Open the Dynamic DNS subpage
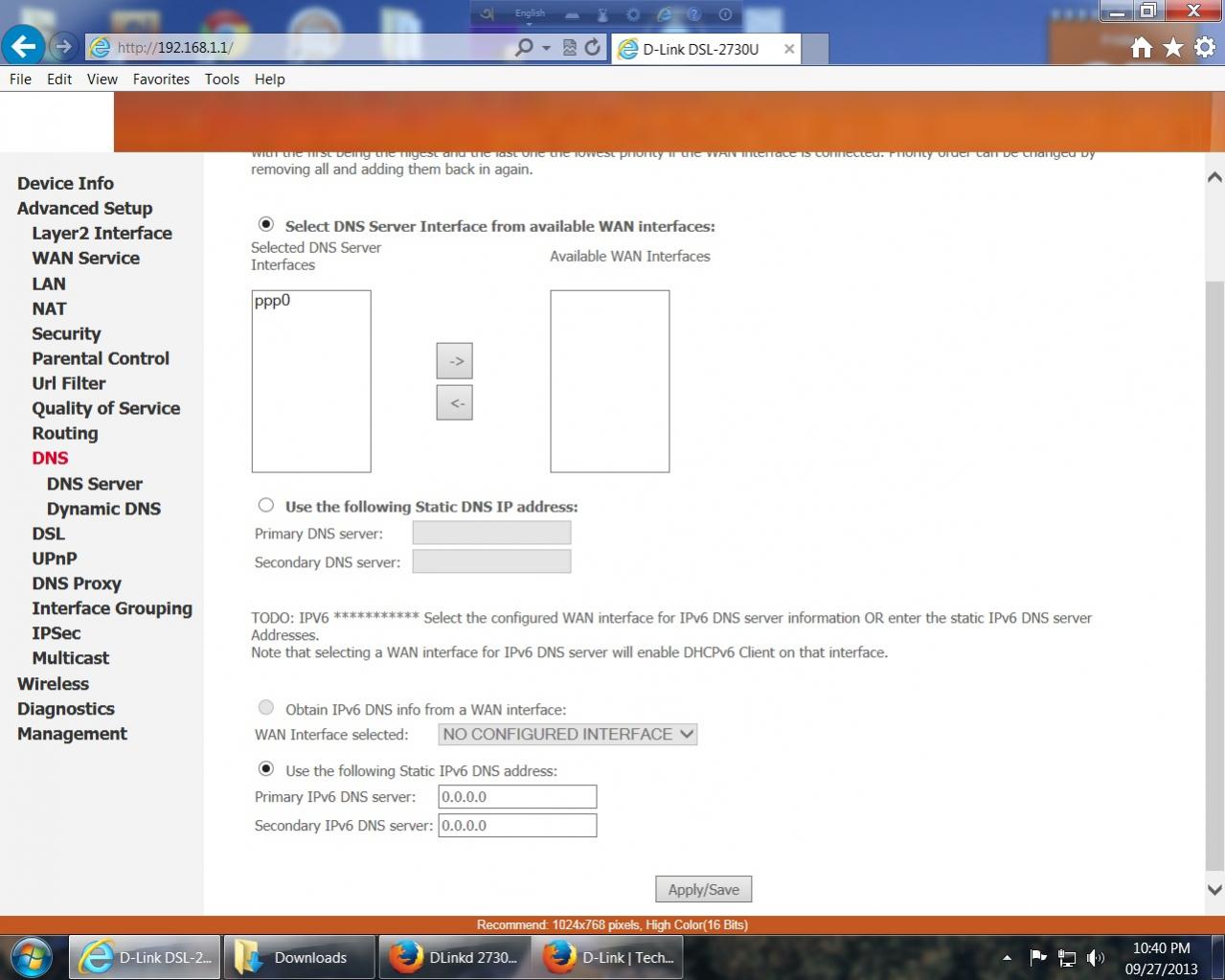Viewport: 1225px width, 980px height. 103,510
